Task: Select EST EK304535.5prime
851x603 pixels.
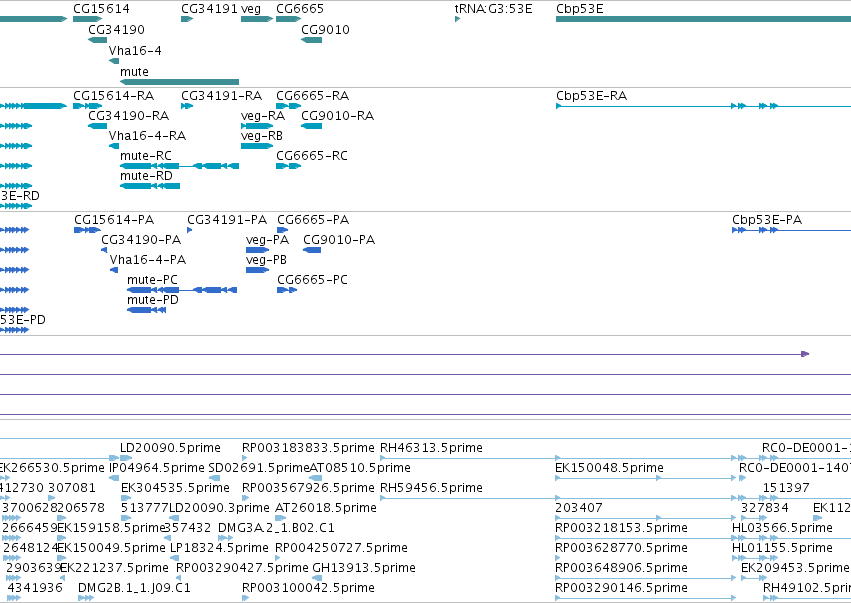Action: pos(175,488)
